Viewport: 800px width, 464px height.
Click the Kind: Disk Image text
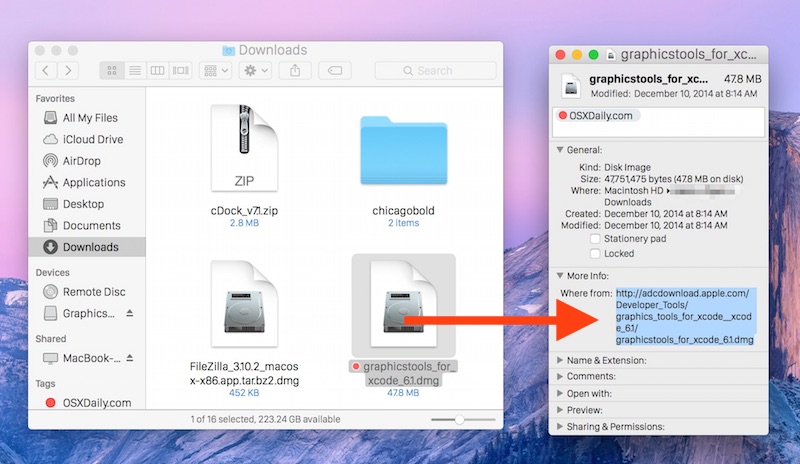click(615, 167)
